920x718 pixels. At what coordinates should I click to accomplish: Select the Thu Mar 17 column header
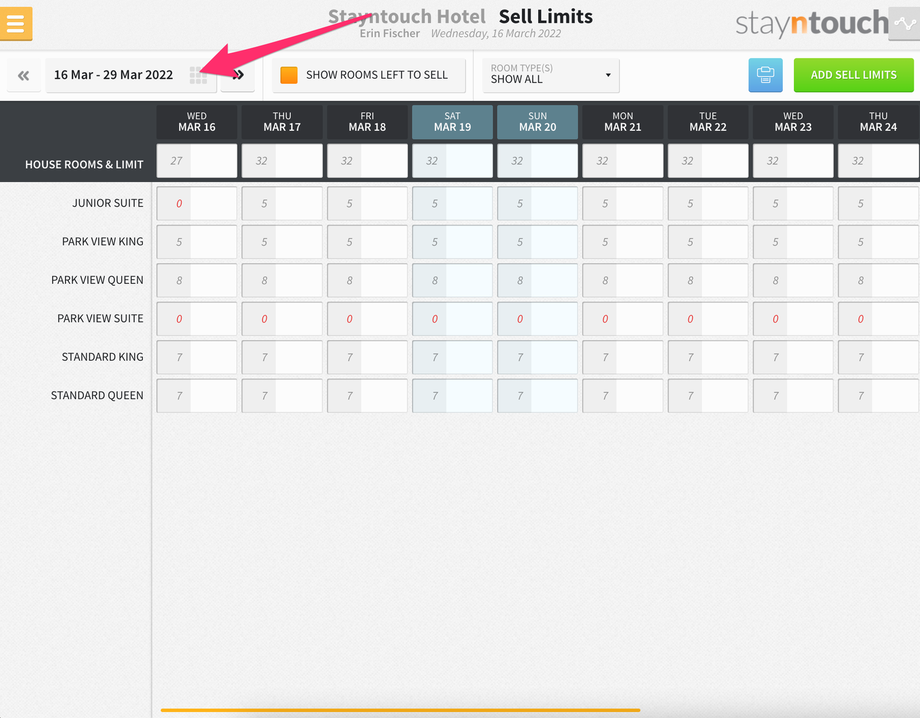tap(282, 122)
